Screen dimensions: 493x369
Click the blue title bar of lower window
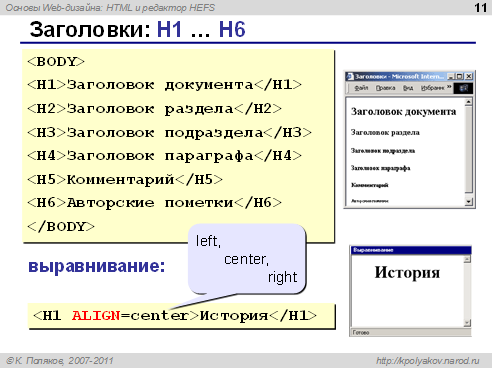(411, 250)
